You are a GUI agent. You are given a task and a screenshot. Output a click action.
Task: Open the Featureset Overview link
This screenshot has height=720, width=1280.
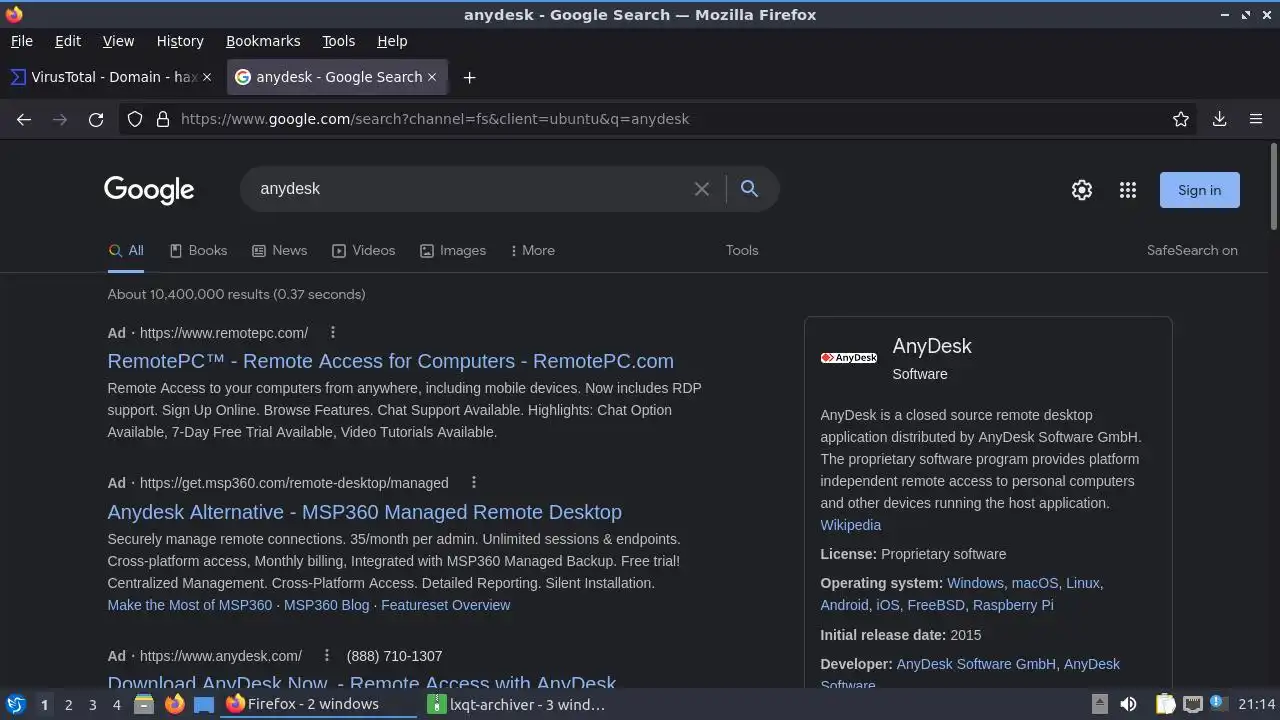(446, 605)
